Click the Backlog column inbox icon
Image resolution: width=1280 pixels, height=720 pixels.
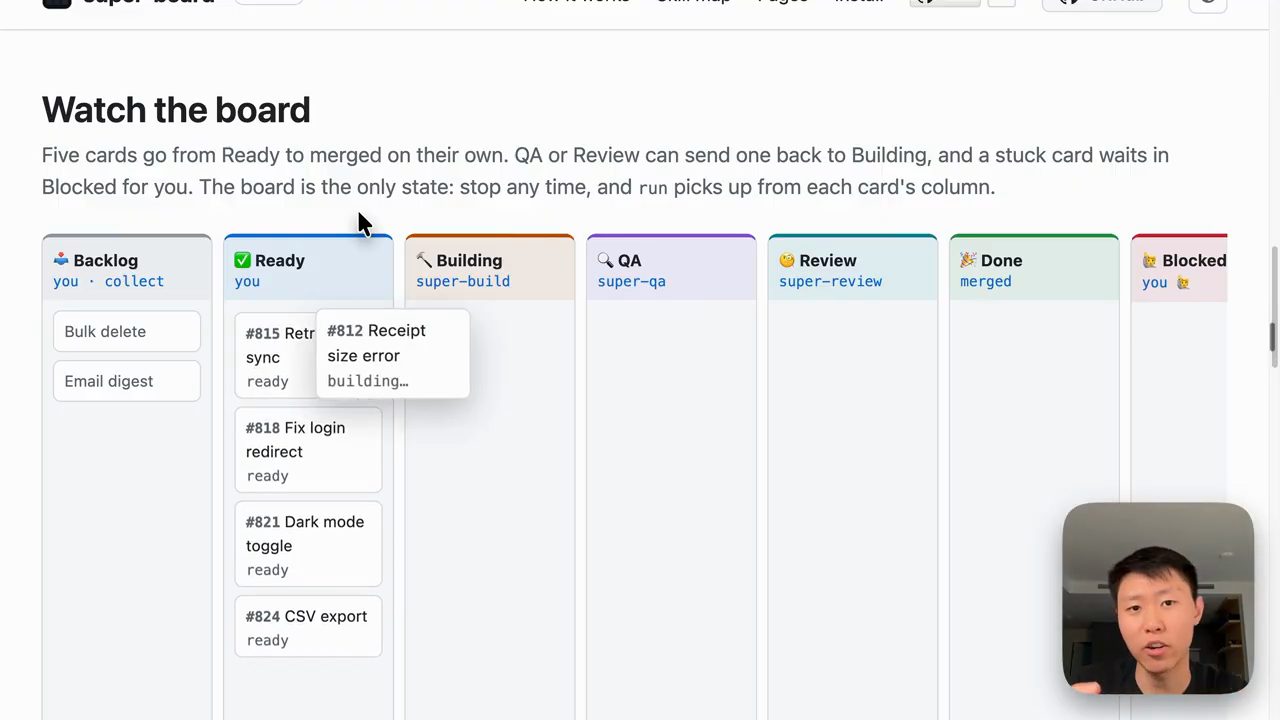pos(61,260)
